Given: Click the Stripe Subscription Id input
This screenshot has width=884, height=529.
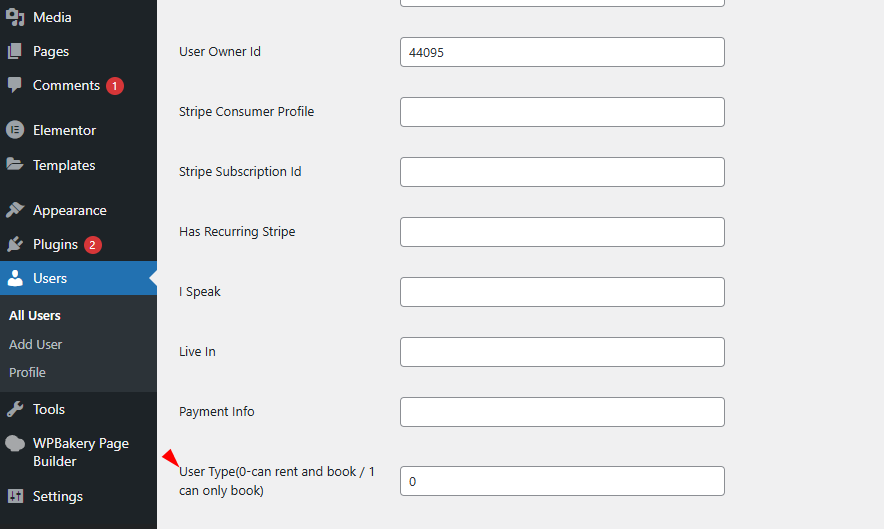Looking at the screenshot, I should pyautogui.click(x=562, y=172).
